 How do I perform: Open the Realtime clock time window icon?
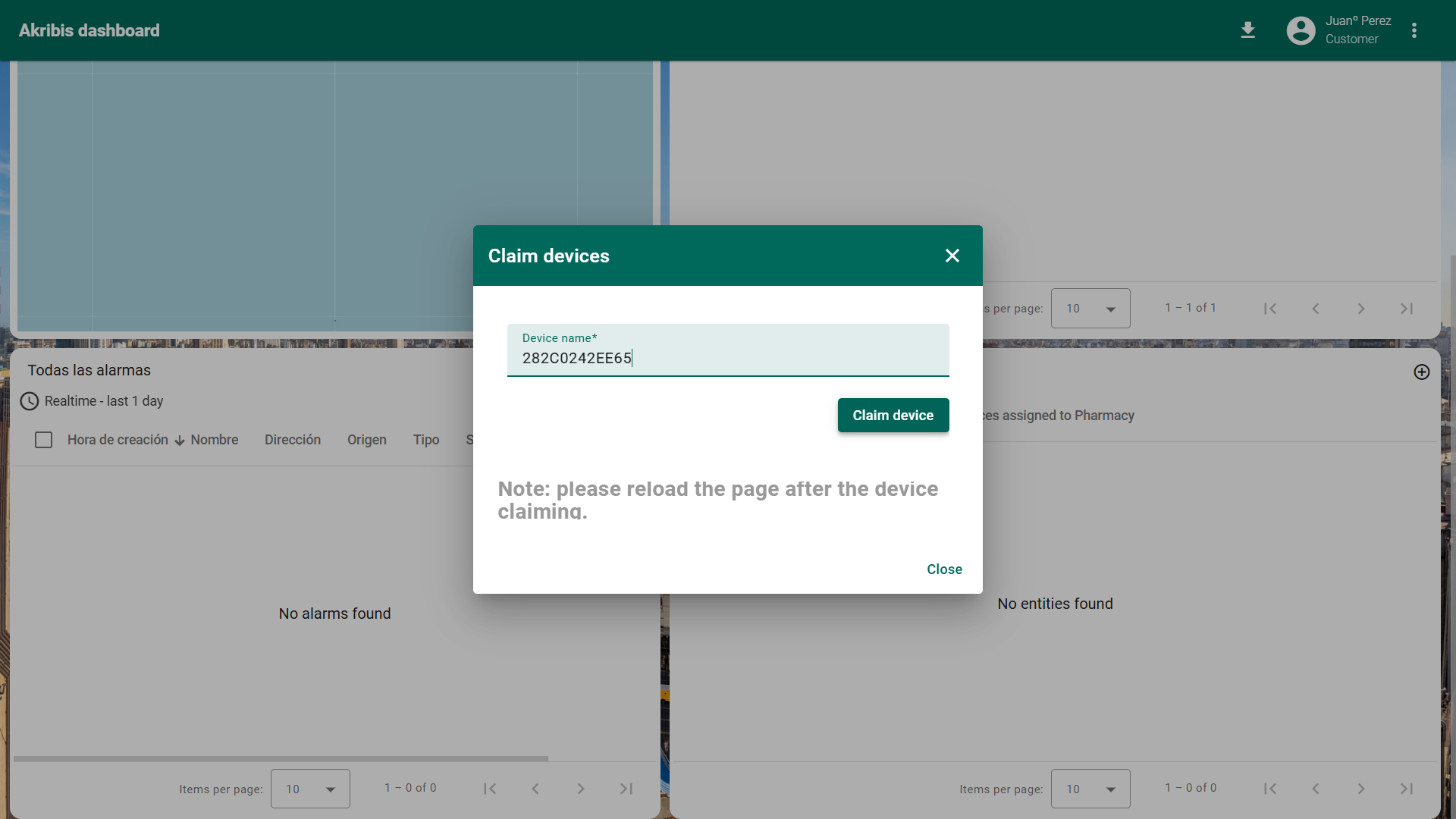pyautogui.click(x=30, y=401)
